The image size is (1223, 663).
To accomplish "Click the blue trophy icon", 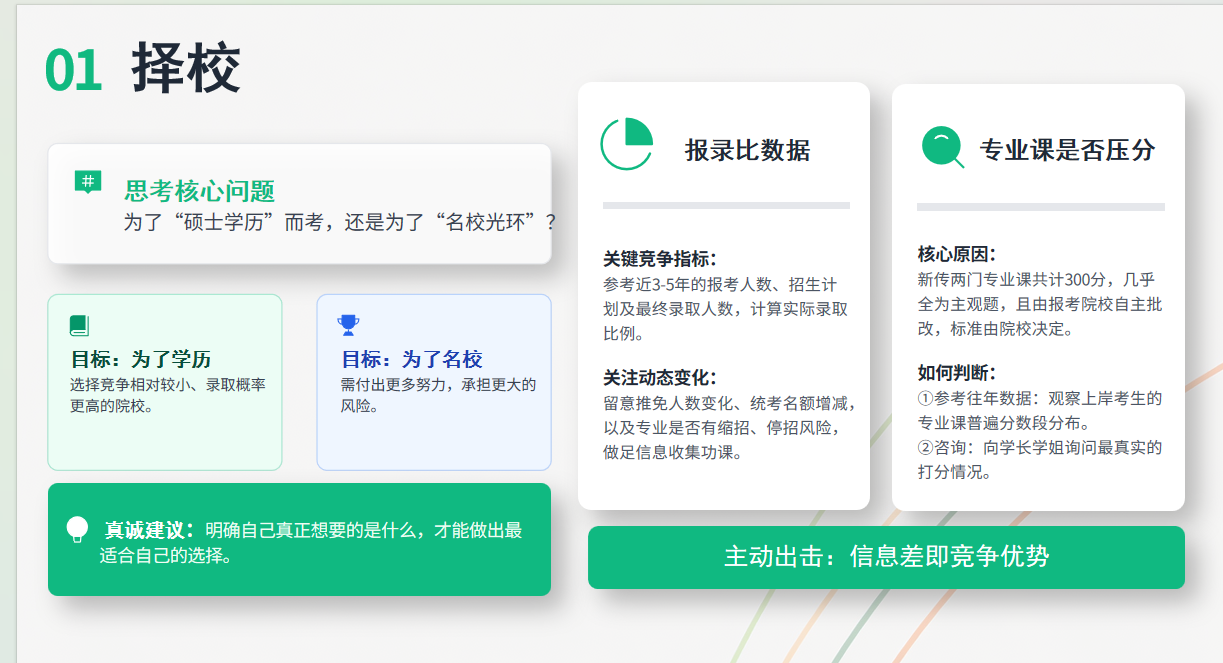I will 348,325.
